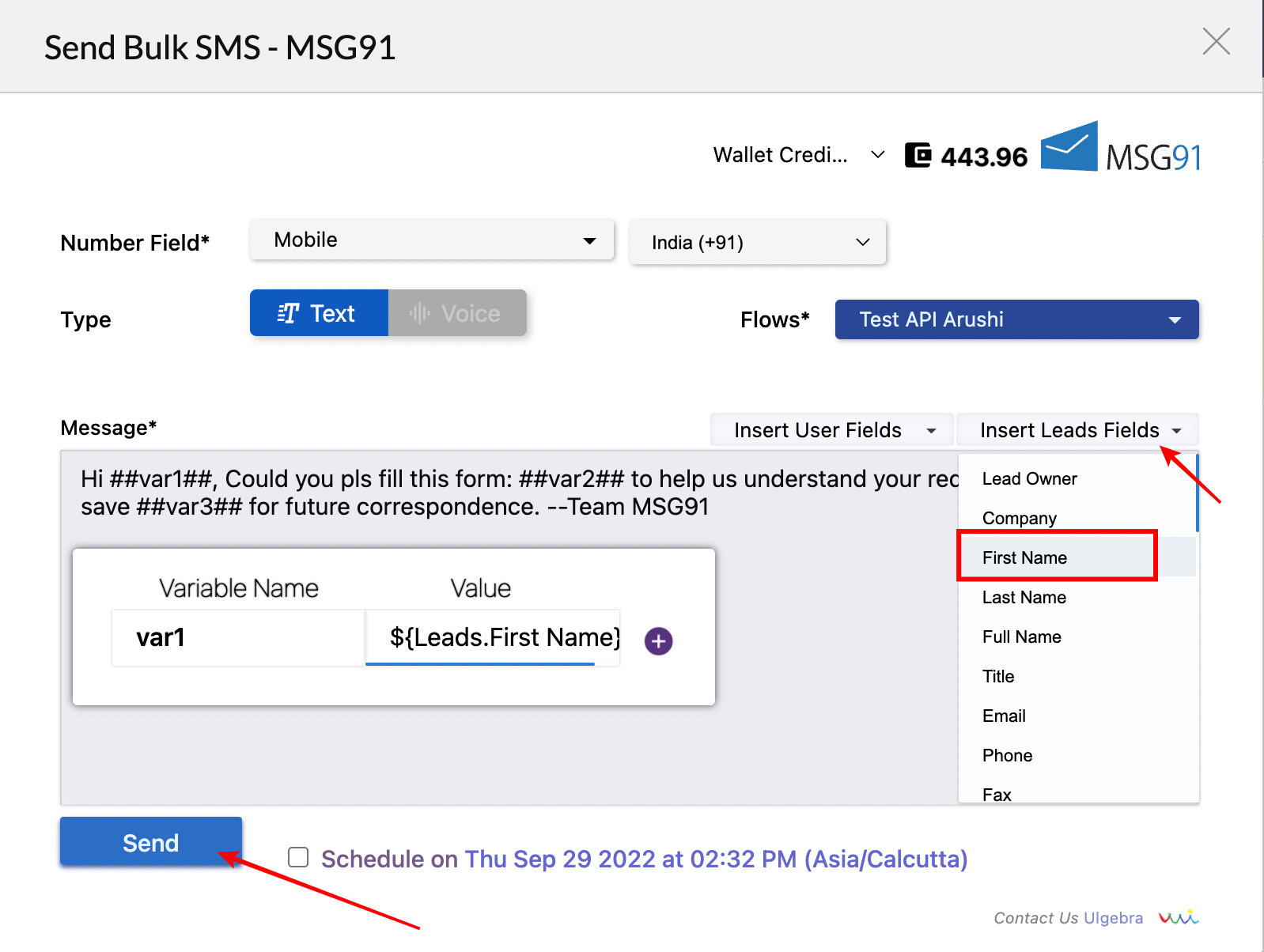The image size is (1264, 952).
Task: Click the leads fields list scrollbar
Action: tap(1197, 493)
